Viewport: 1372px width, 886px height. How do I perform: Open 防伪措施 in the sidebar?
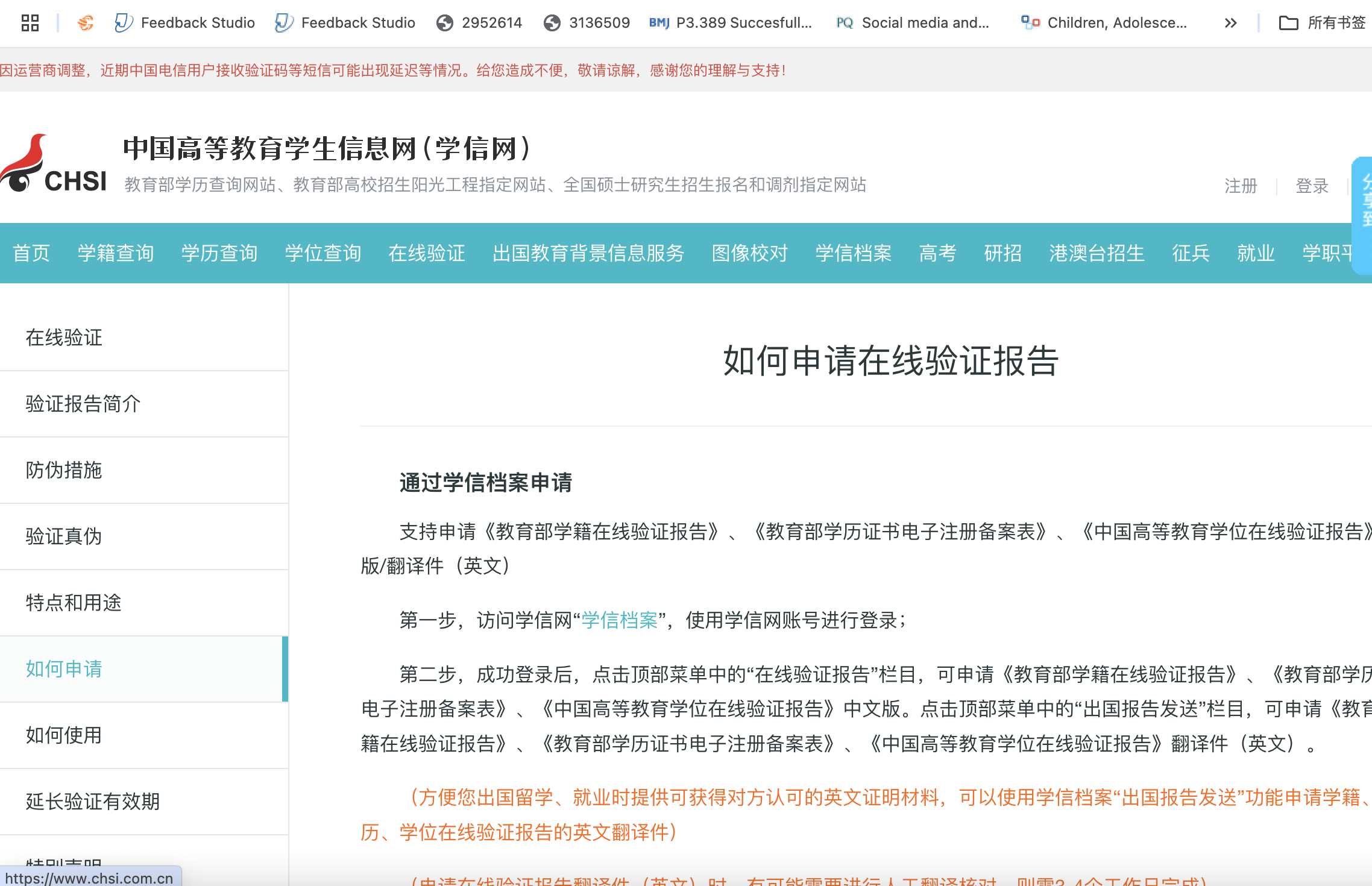[x=64, y=470]
